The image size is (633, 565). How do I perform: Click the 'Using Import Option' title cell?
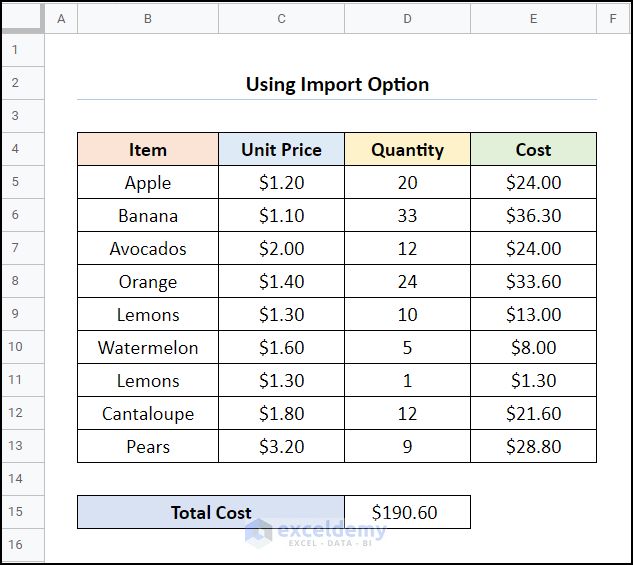(x=337, y=84)
